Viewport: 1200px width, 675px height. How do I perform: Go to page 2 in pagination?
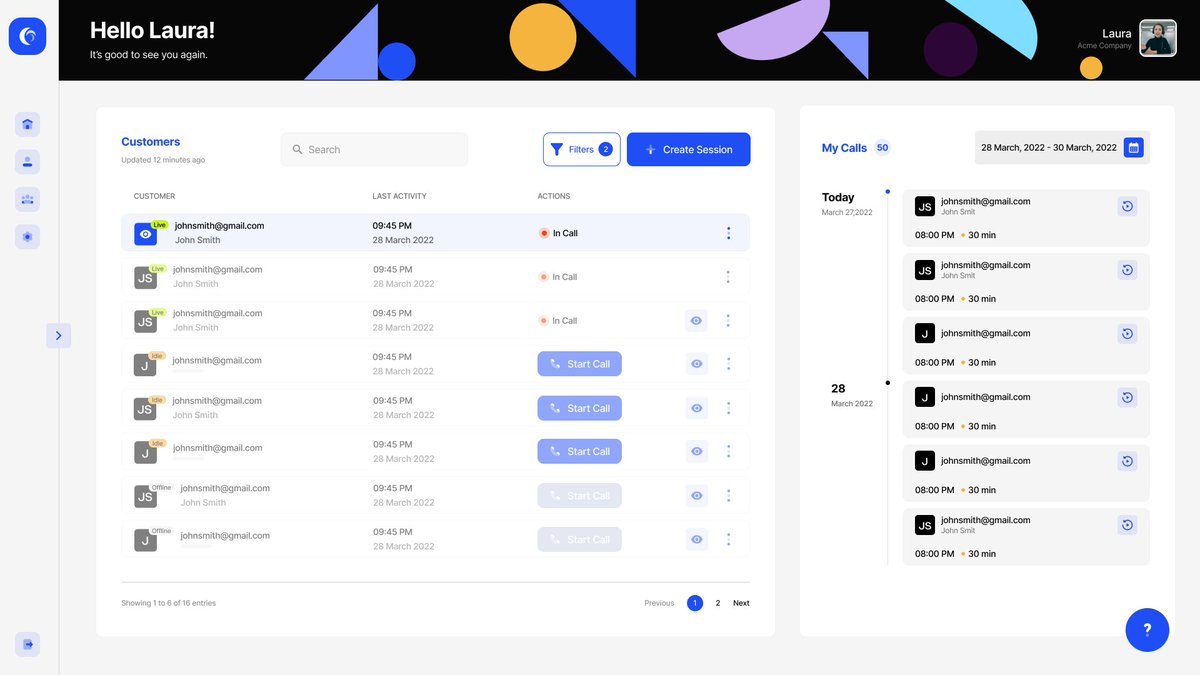pos(718,603)
